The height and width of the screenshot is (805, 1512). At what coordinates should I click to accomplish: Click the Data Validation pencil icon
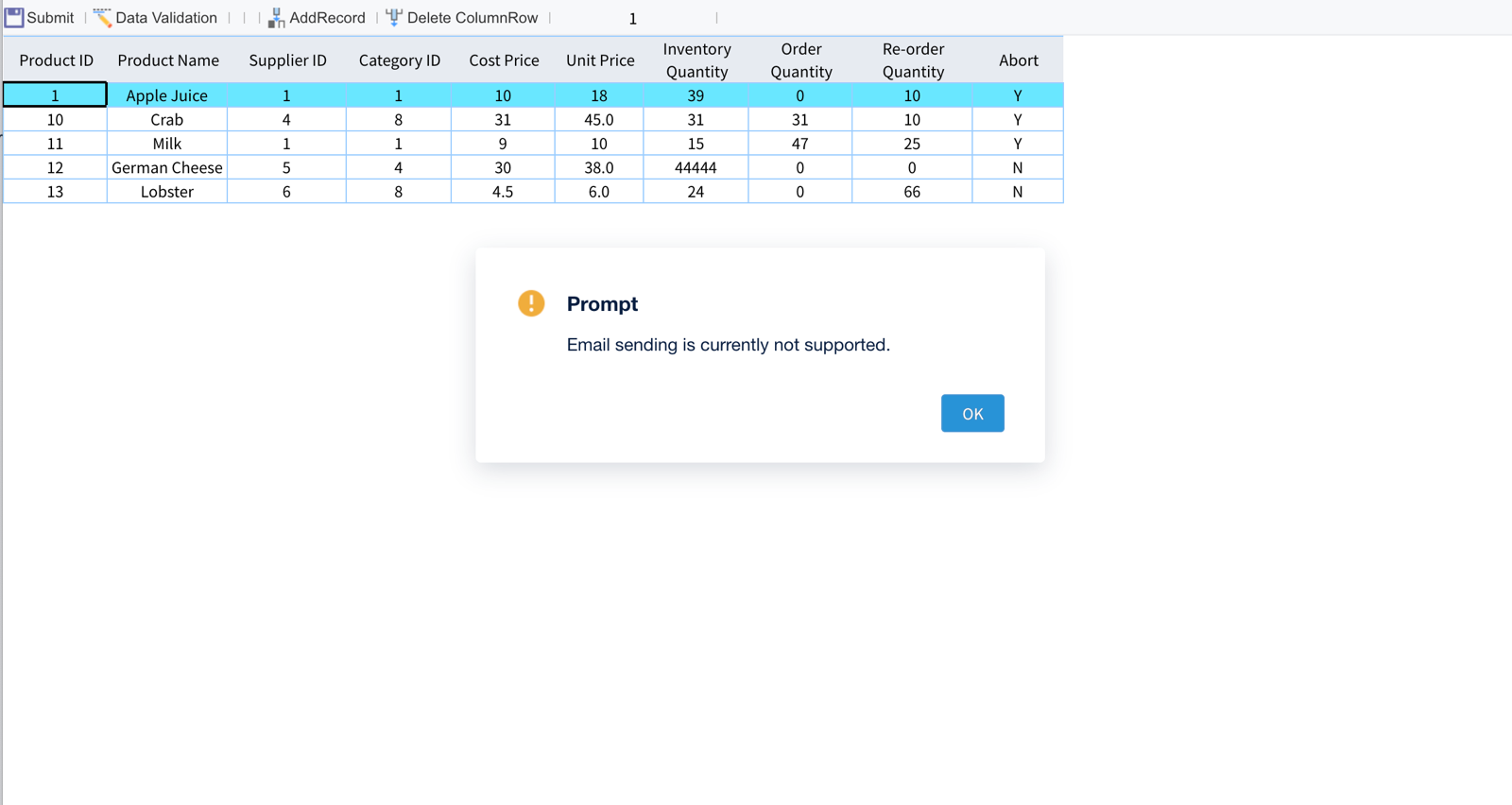102,18
